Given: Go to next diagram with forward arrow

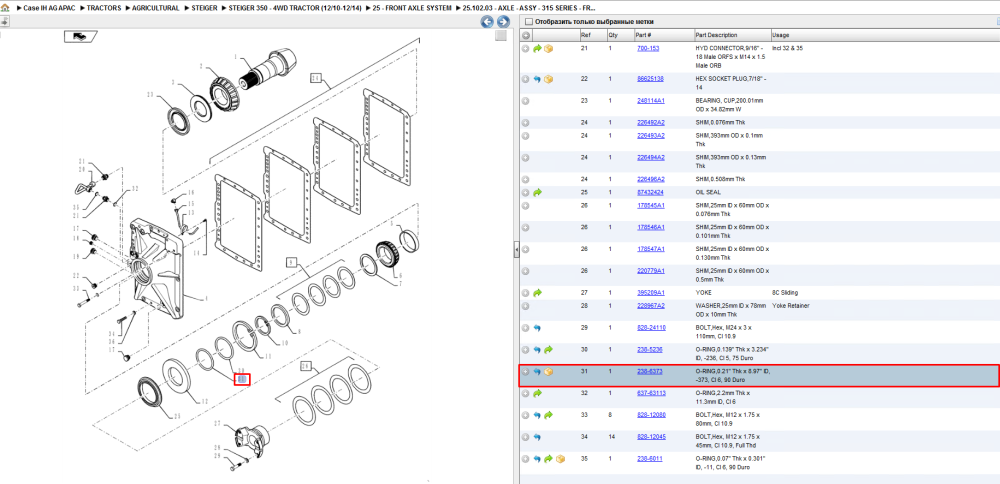Looking at the screenshot, I should (x=501, y=22).
